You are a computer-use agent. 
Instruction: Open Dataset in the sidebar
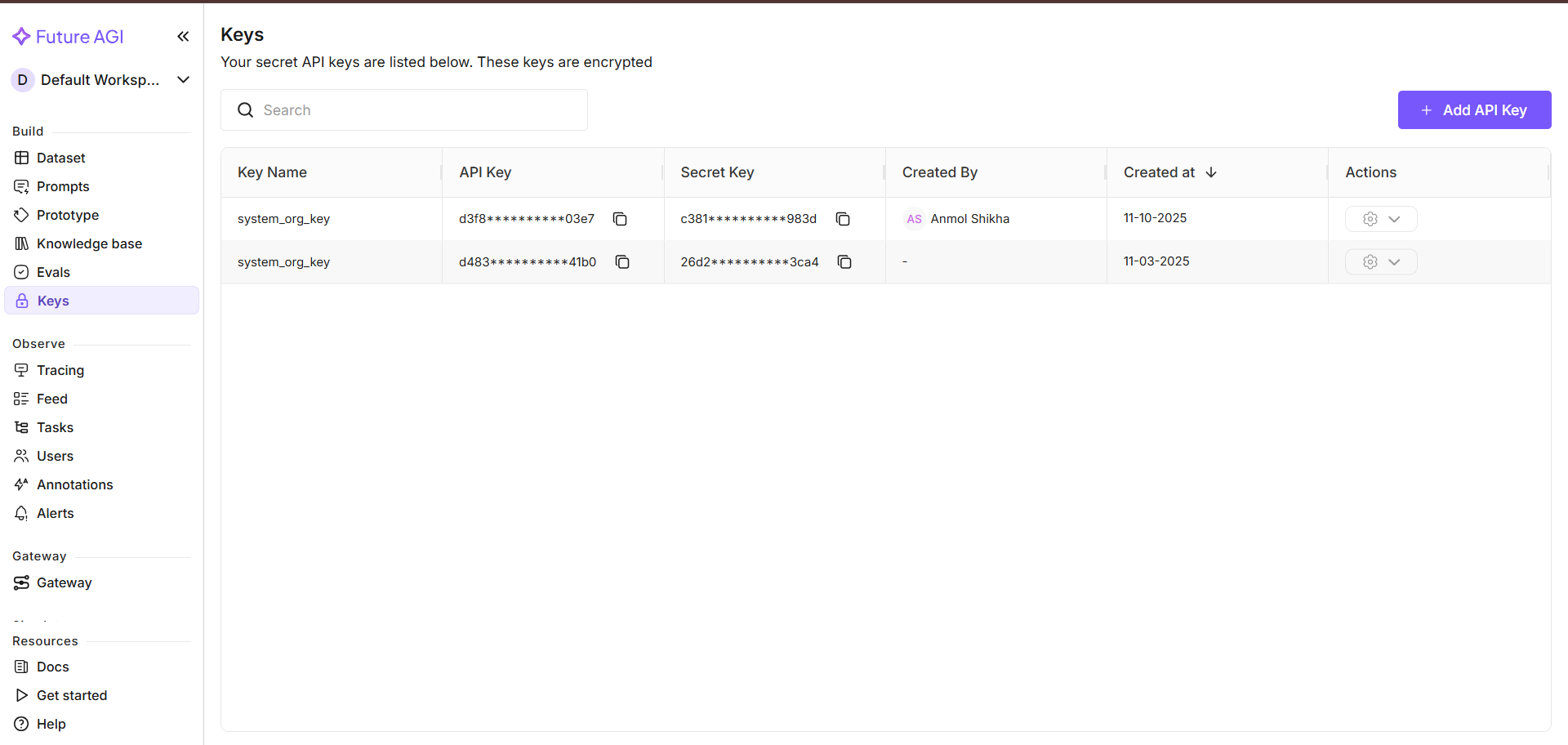tap(60, 158)
